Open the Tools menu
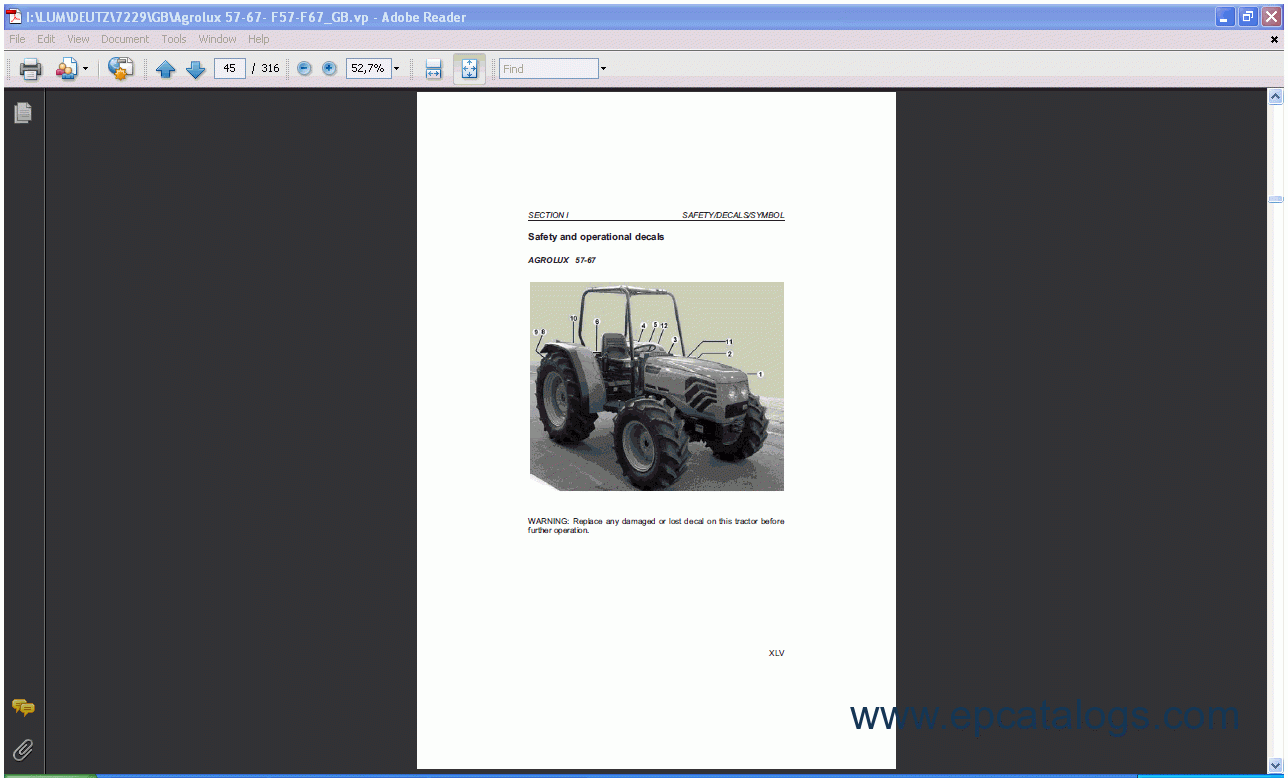The width and height of the screenshot is (1288, 778). click(x=174, y=39)
